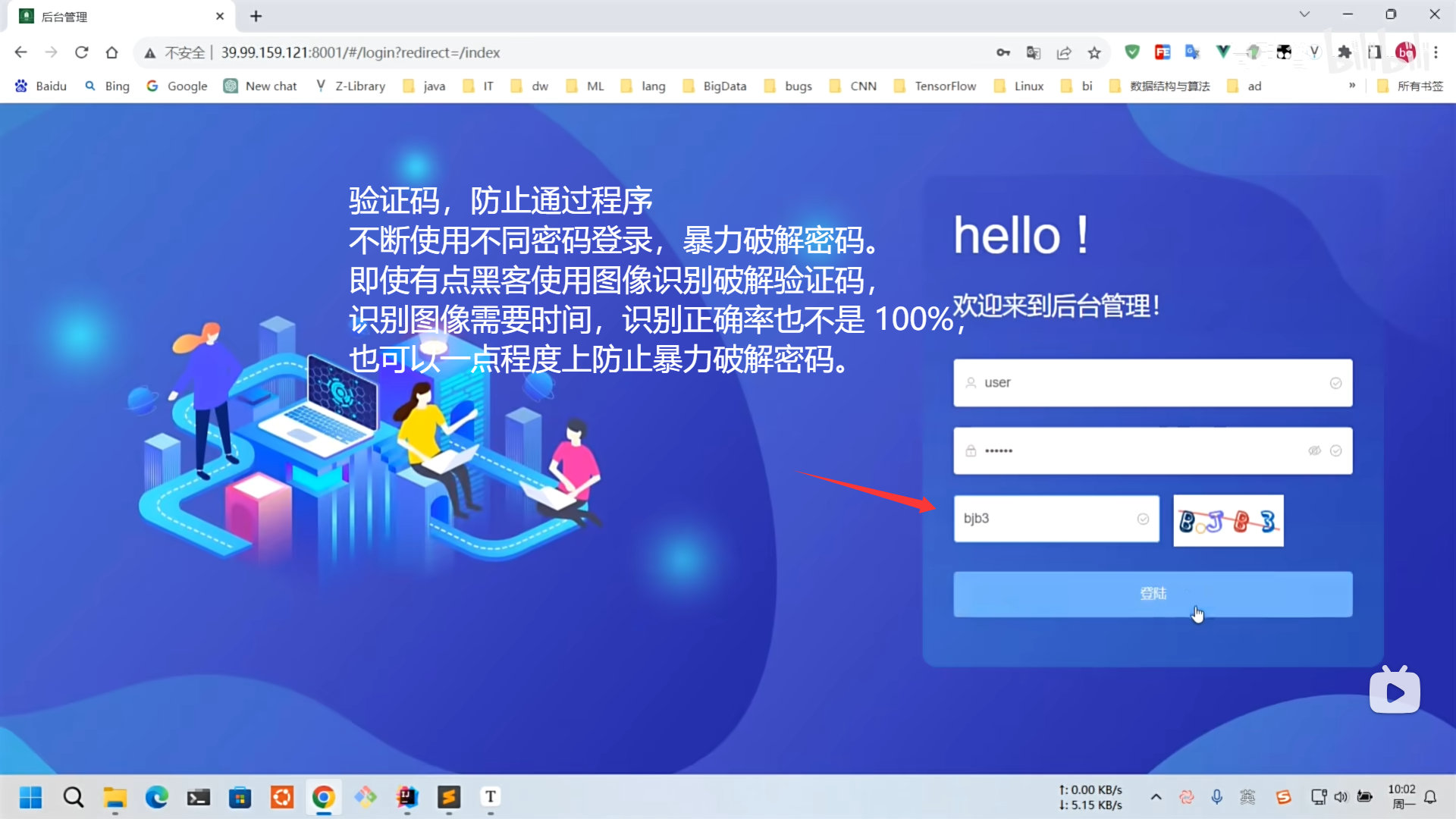The height and width of the screenshot is (819, 1456).
Task: Expand more bookmarks overflow chevron
Action: tap(1352, 86)
